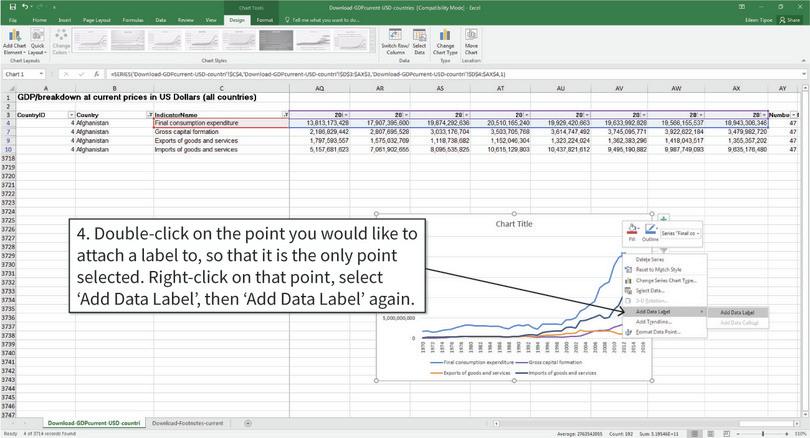Undo the last action

pos(26,7)
